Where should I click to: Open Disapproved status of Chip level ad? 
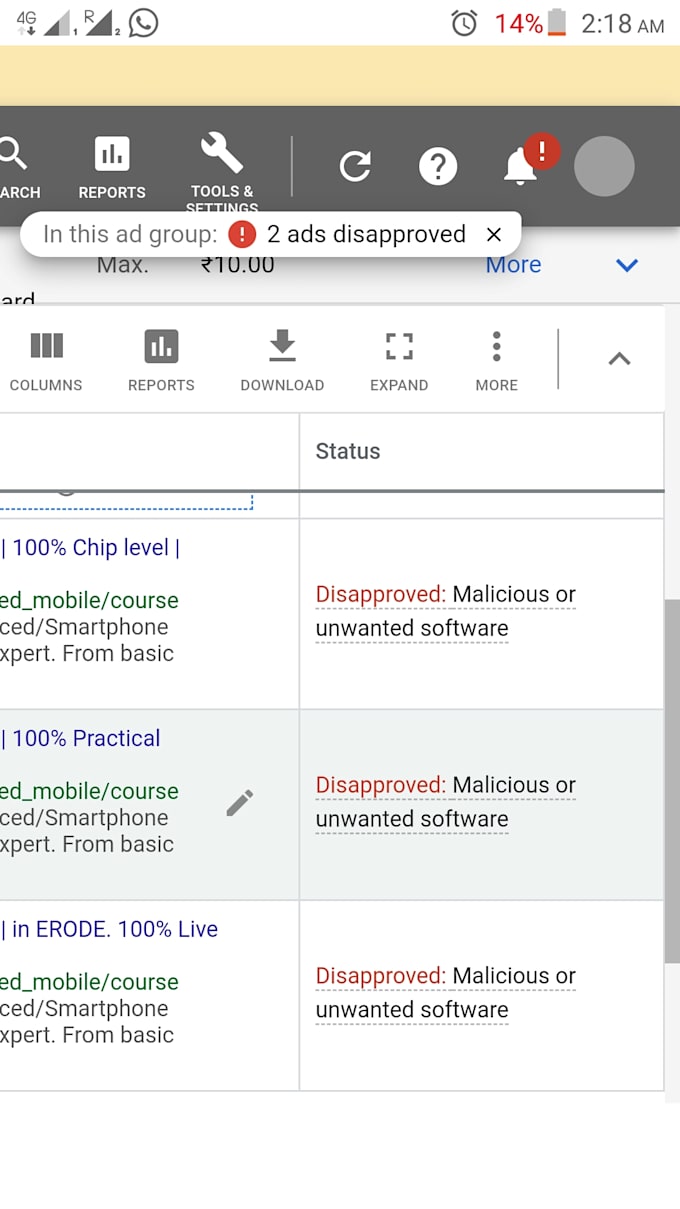point(381,595)
